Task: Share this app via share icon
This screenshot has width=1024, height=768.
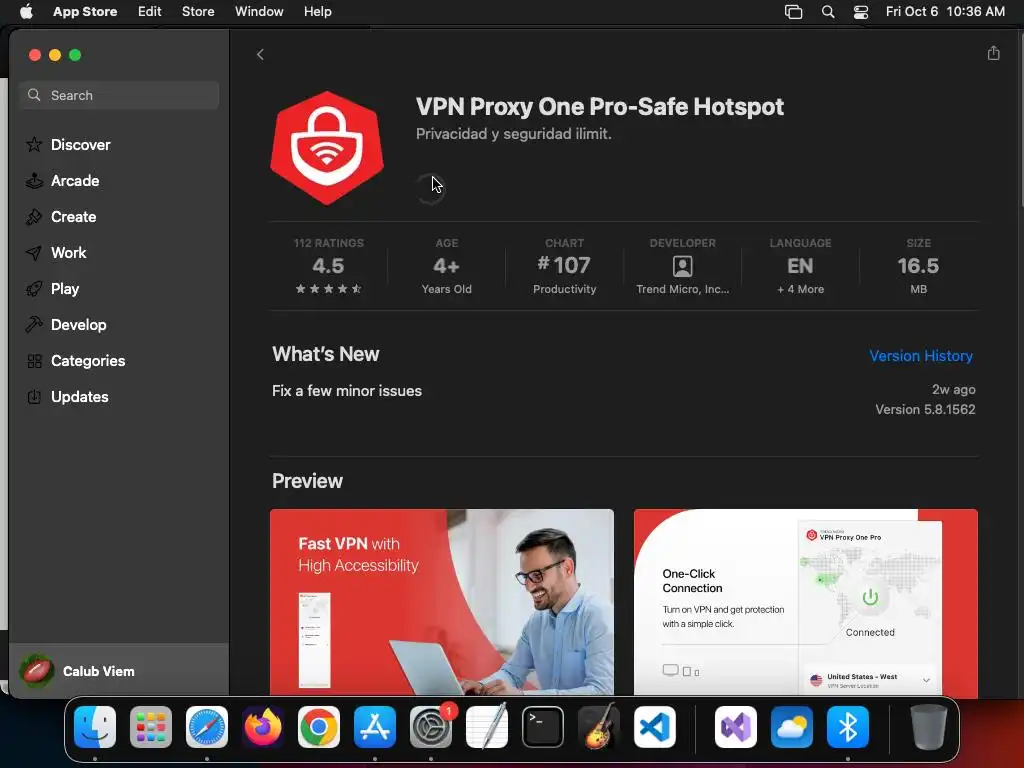Action: [993, 54]
